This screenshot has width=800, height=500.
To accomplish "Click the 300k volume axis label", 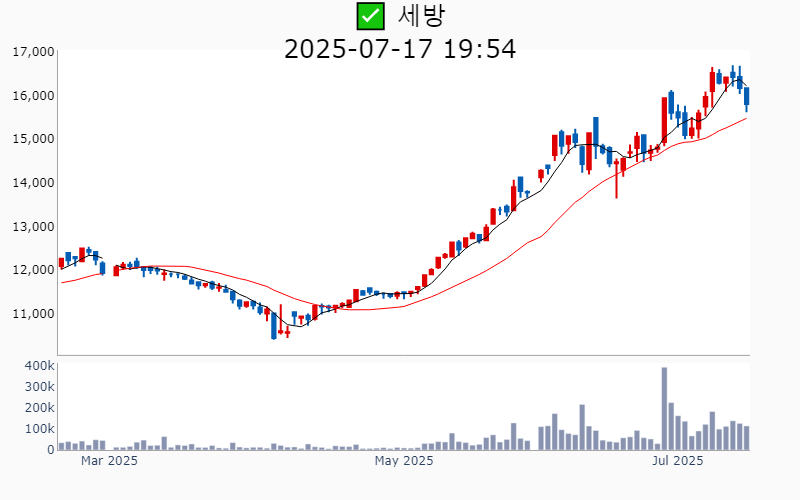I will point(39,387).
